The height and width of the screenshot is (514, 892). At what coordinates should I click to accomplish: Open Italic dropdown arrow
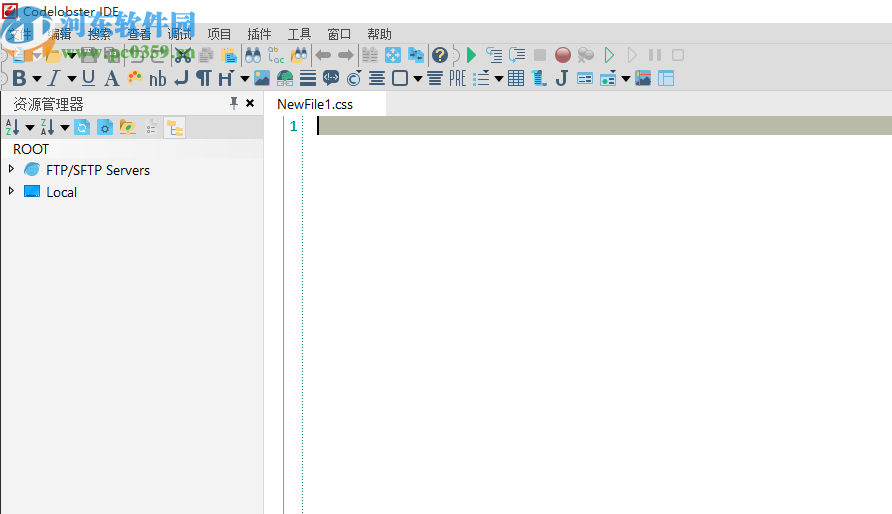pyautogui.click(x=72, y=79)
